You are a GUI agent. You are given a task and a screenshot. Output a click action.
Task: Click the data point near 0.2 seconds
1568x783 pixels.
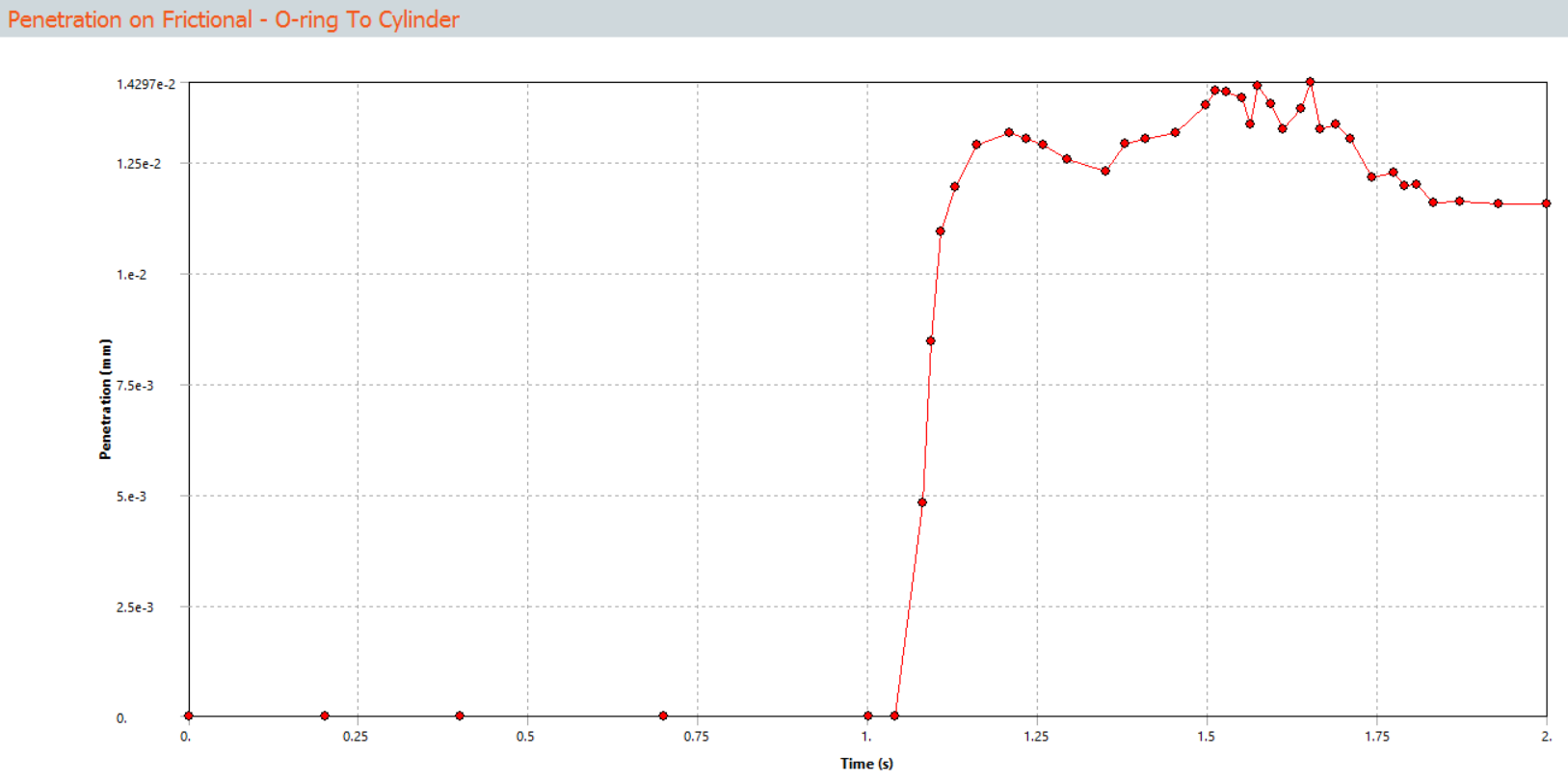click(x=325, y=715)
